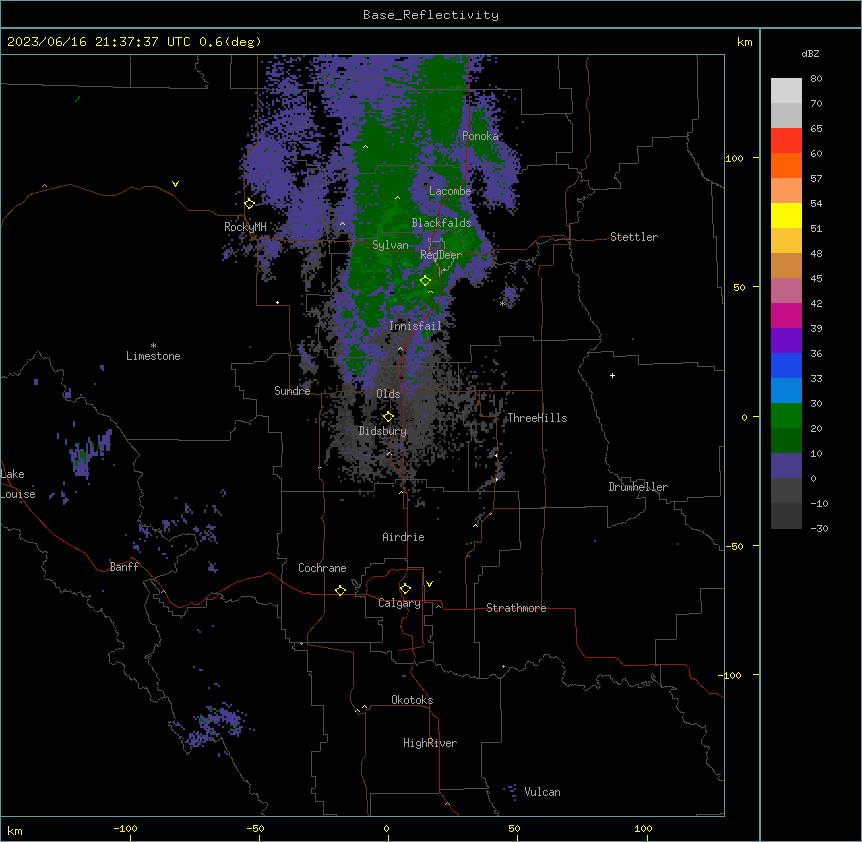
Task: Click the Innisfail town label
Action: click(416, 326)
